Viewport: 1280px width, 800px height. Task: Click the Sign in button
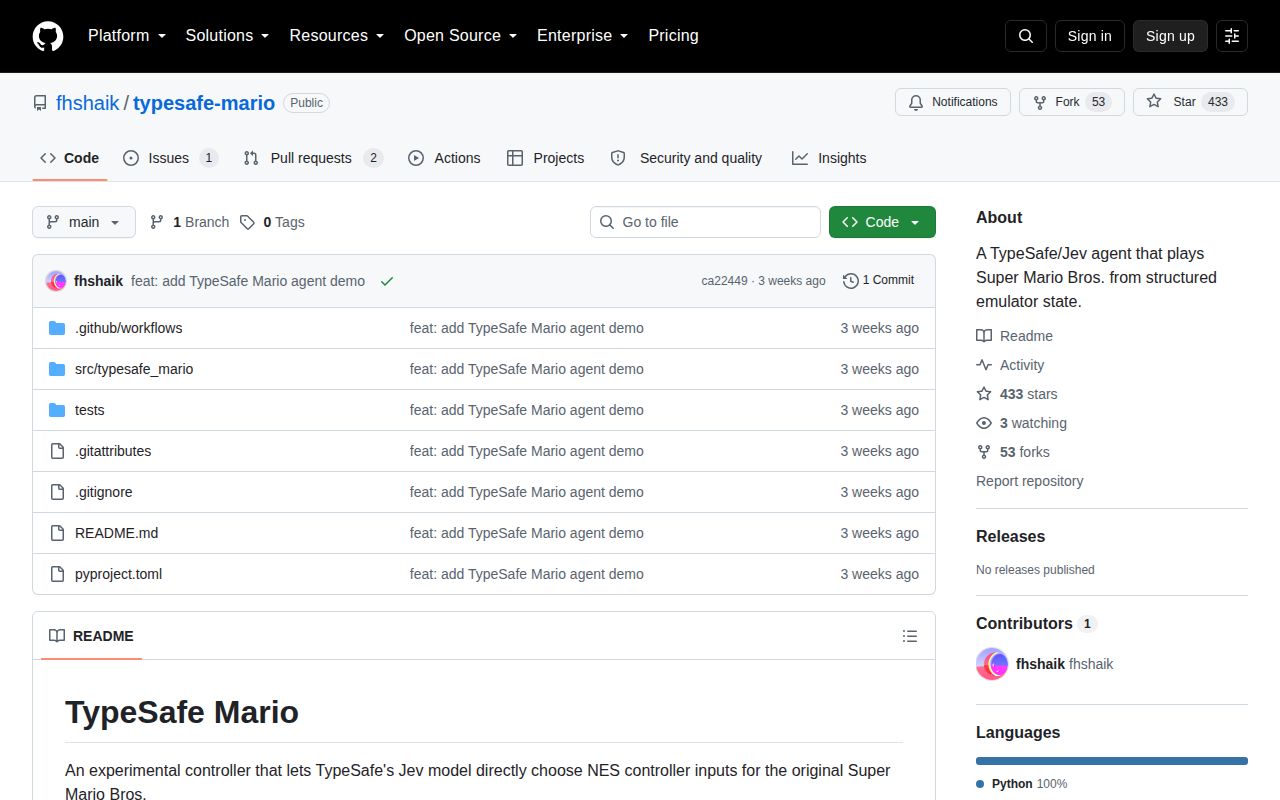pos(1089,36)
